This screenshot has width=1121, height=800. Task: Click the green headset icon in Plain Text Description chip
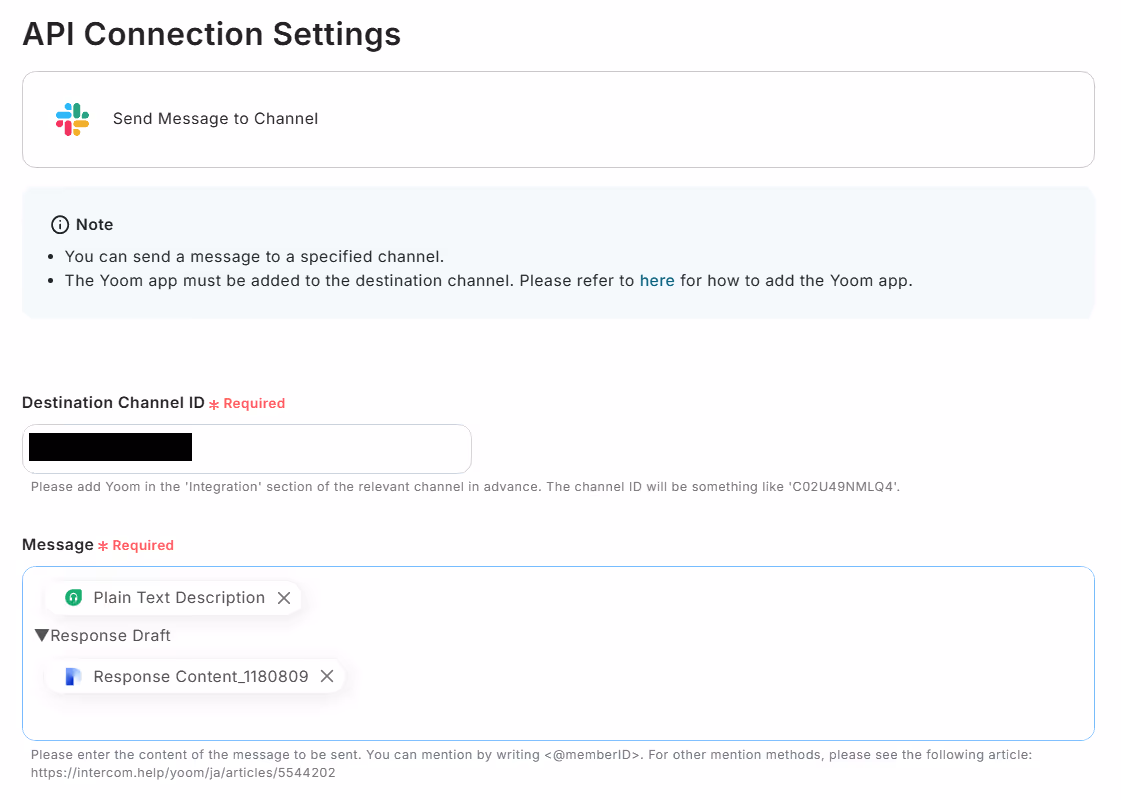73,598
